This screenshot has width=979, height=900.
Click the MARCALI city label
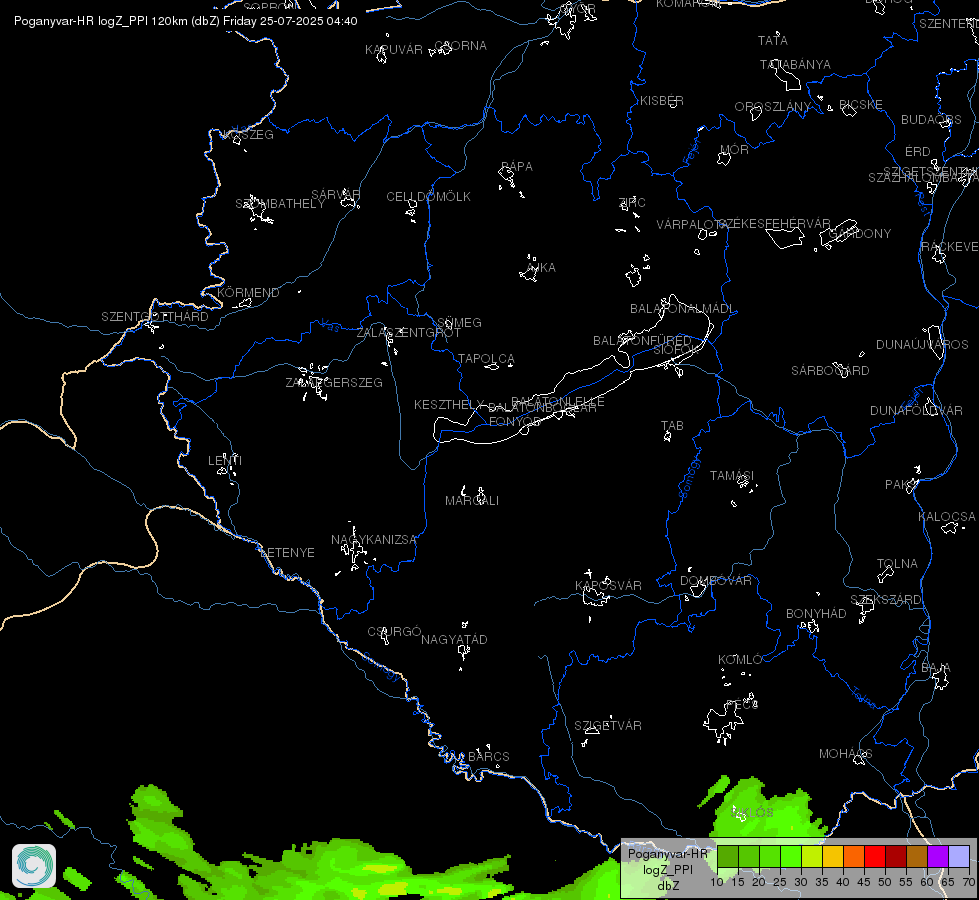point(472,501)
